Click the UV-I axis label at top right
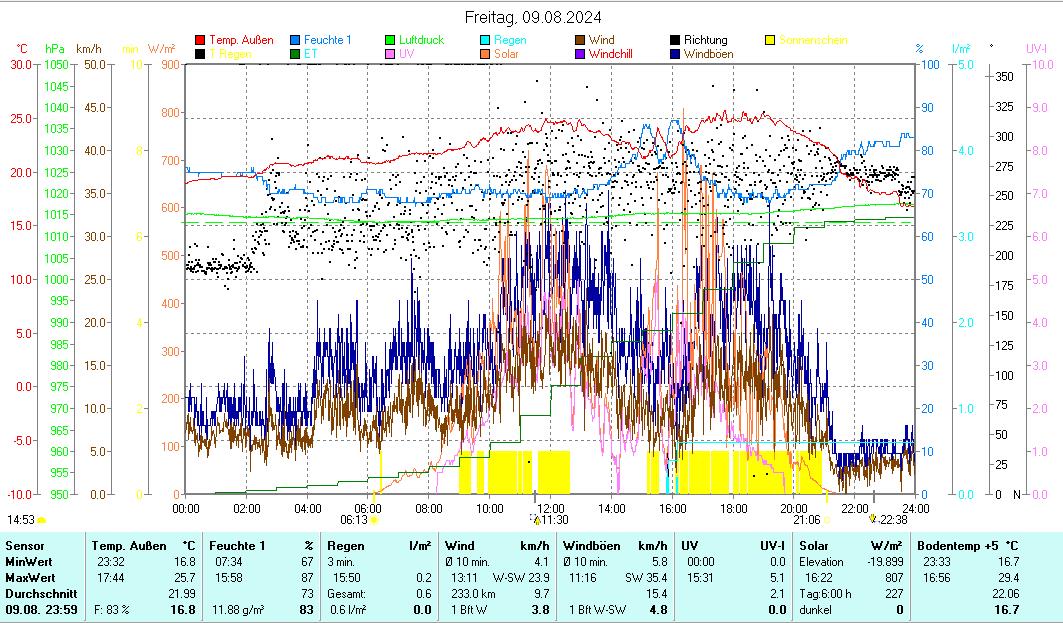 click(x=1036, y=47)
